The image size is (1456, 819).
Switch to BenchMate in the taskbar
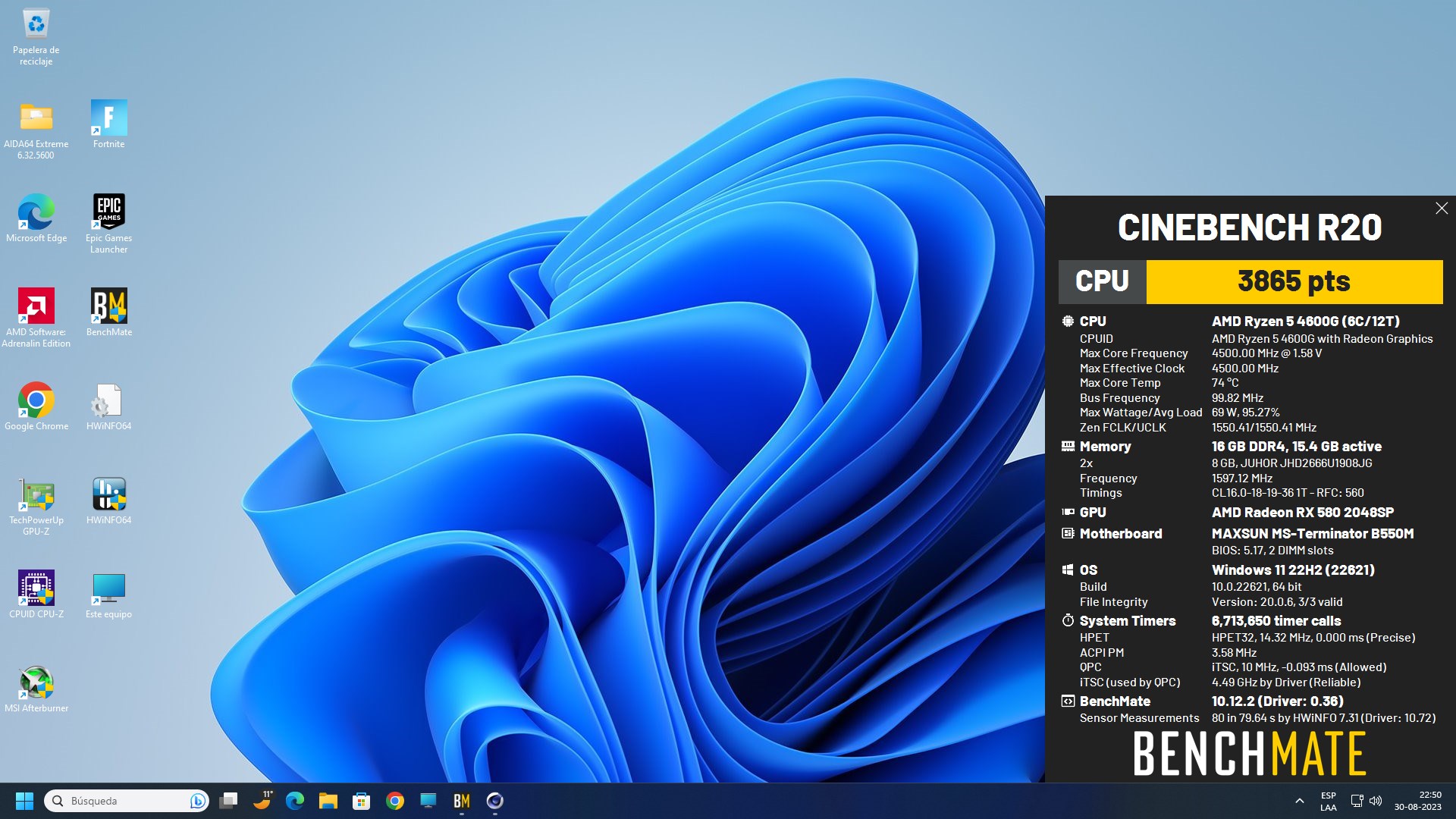[x=462, y=801]
